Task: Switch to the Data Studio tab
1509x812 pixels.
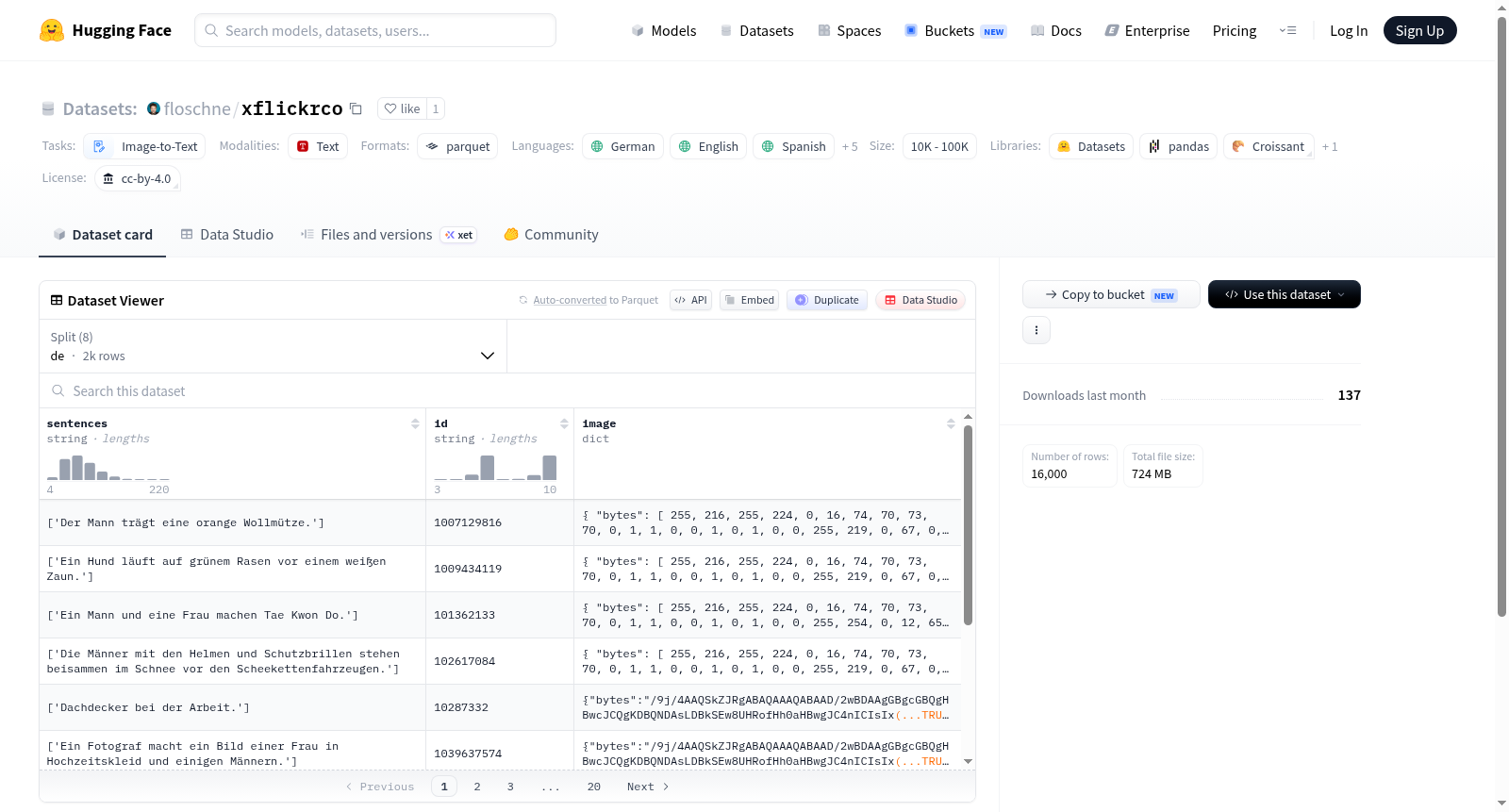Action: click(227, 235)
